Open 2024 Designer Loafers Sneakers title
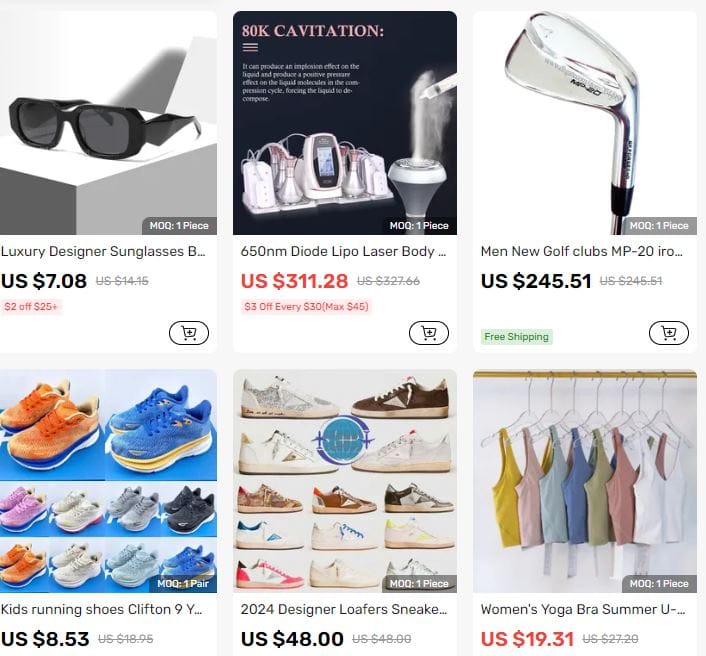This screenshot has width=706, height=656. point(344,609)
